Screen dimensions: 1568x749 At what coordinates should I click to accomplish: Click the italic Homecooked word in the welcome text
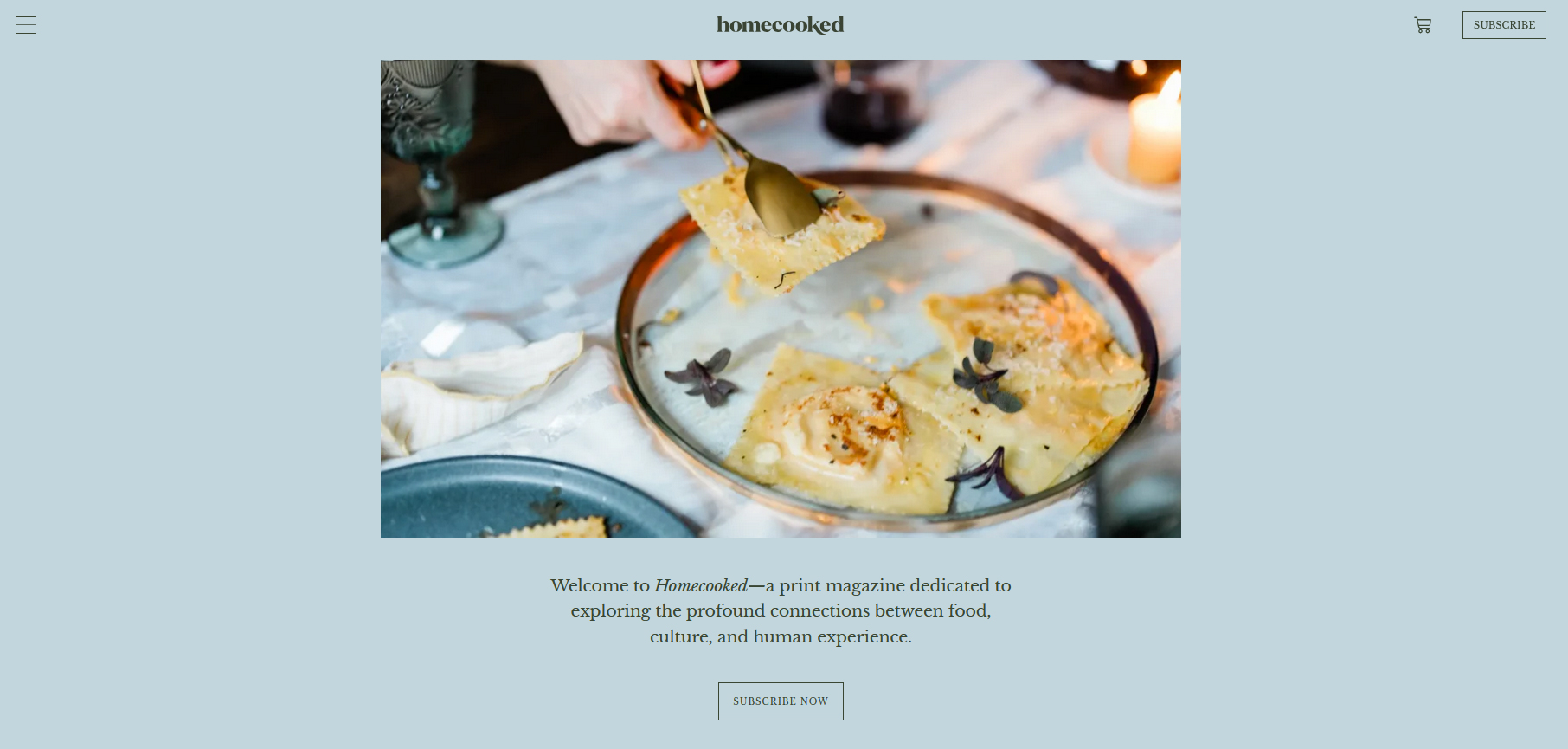tap(701, 585)
